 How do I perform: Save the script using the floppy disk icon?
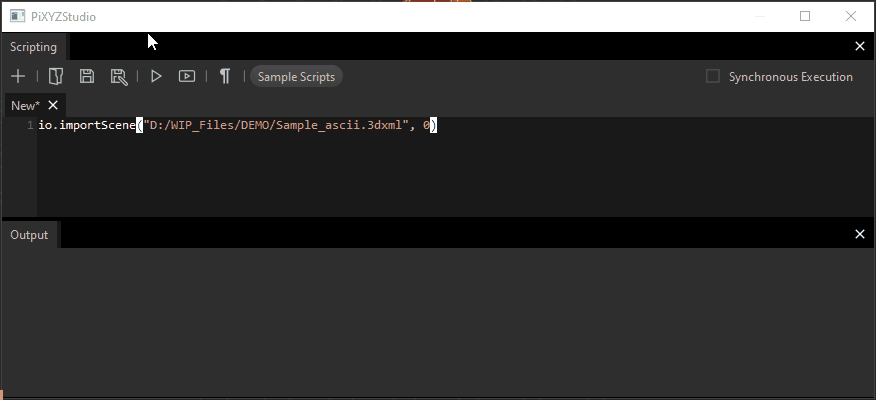(x=87, y=76)
